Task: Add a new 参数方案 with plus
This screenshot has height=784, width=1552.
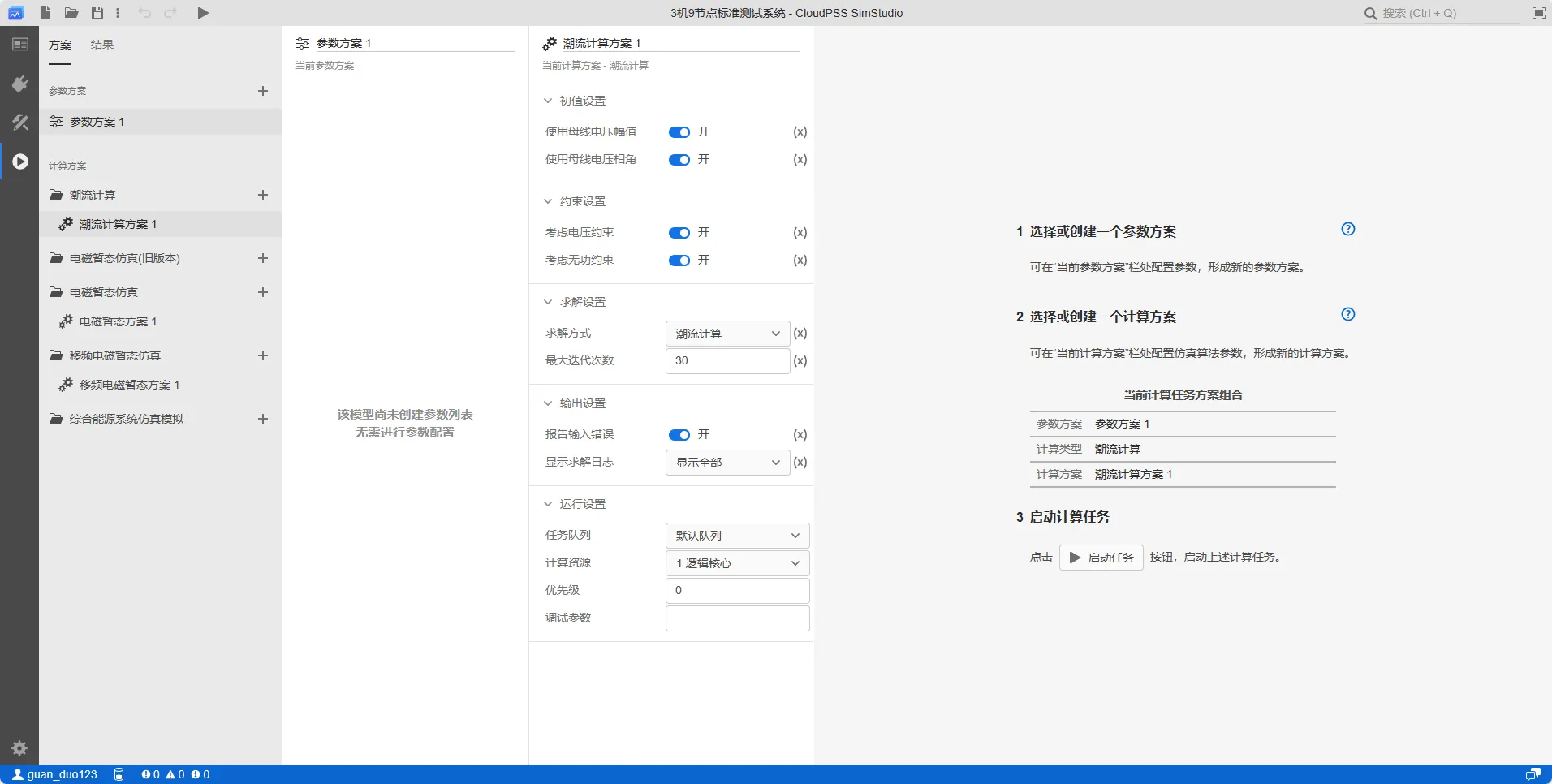Action: (x=263, y=91)
